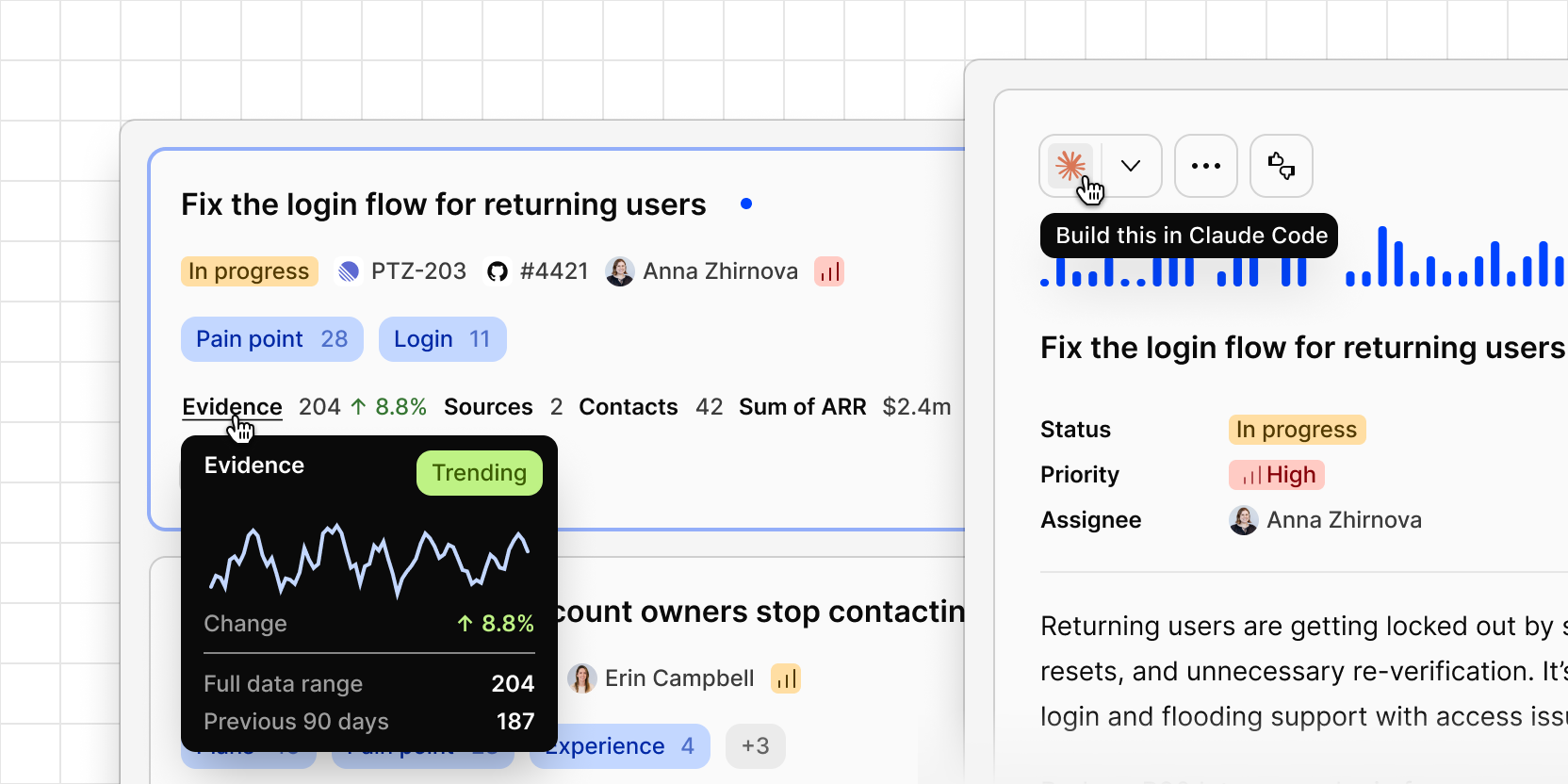Image resolution: width=1568 pixels, height=784 pixels.
Task: Click the Sum of ARR $2.4m metric
Action: [845, 407]
